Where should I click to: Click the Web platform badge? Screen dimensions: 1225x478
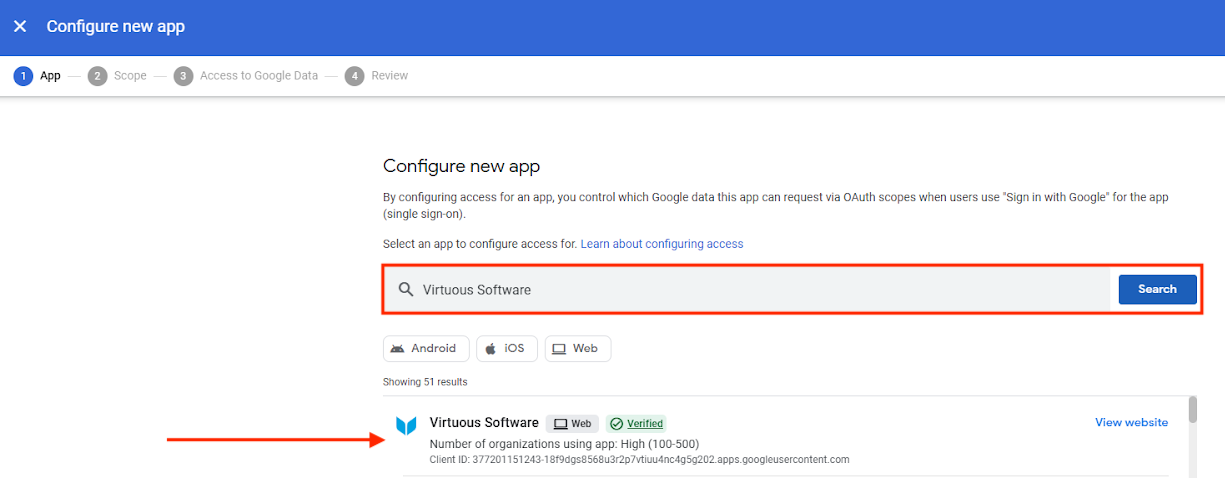(x=572, y=424)
